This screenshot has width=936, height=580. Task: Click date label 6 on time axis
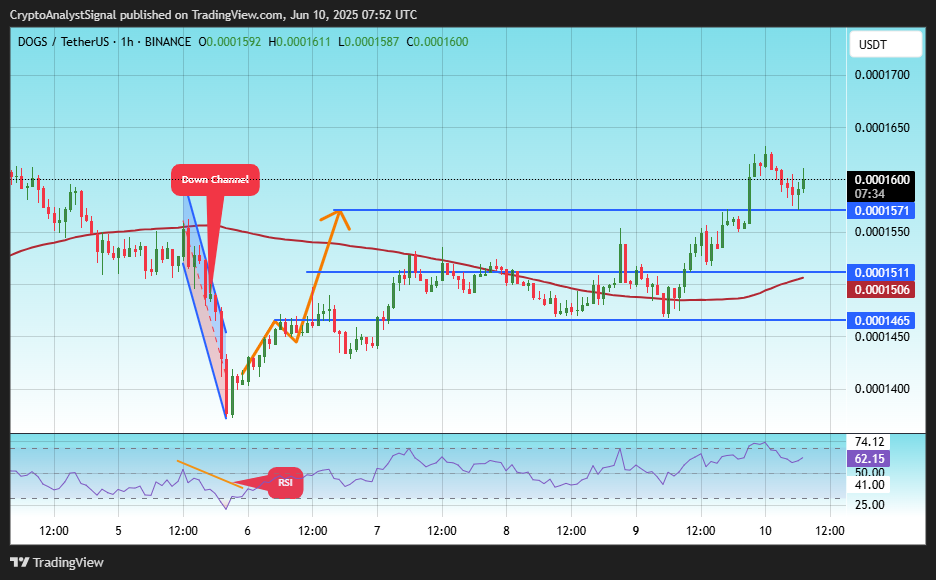(247, 530)
